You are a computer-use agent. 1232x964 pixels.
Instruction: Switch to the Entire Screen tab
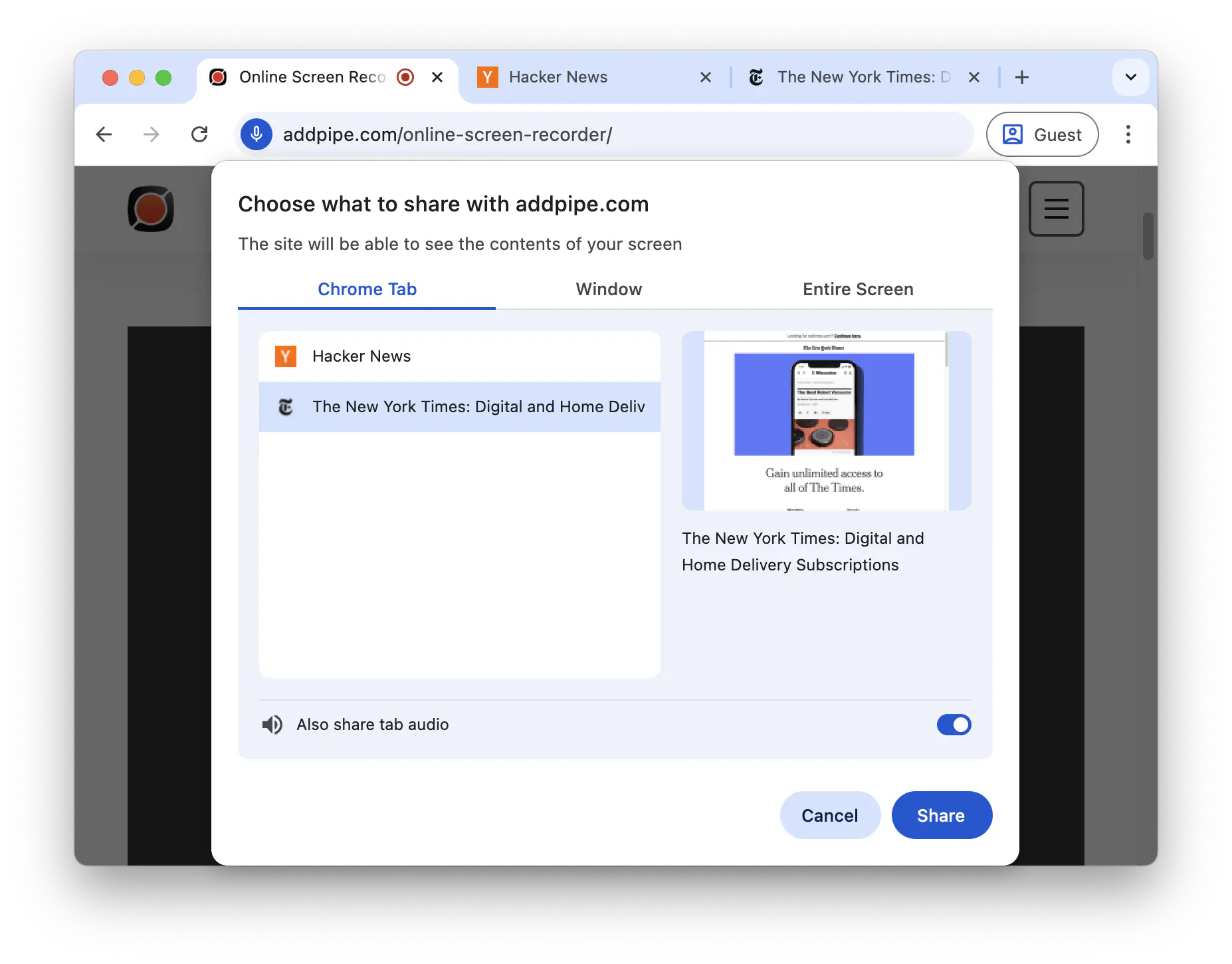858,289
